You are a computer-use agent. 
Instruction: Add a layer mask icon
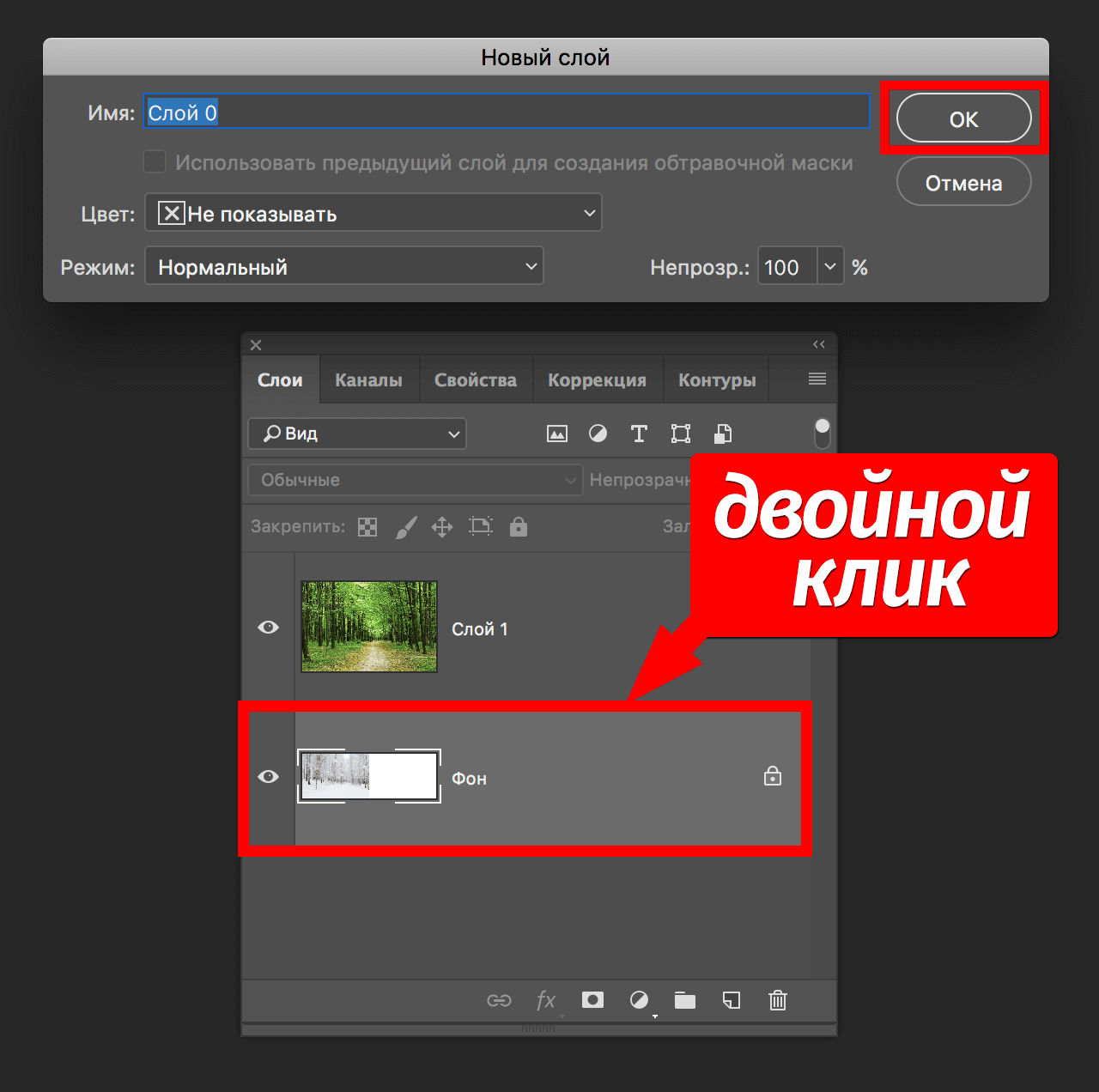coord(592,1000)
